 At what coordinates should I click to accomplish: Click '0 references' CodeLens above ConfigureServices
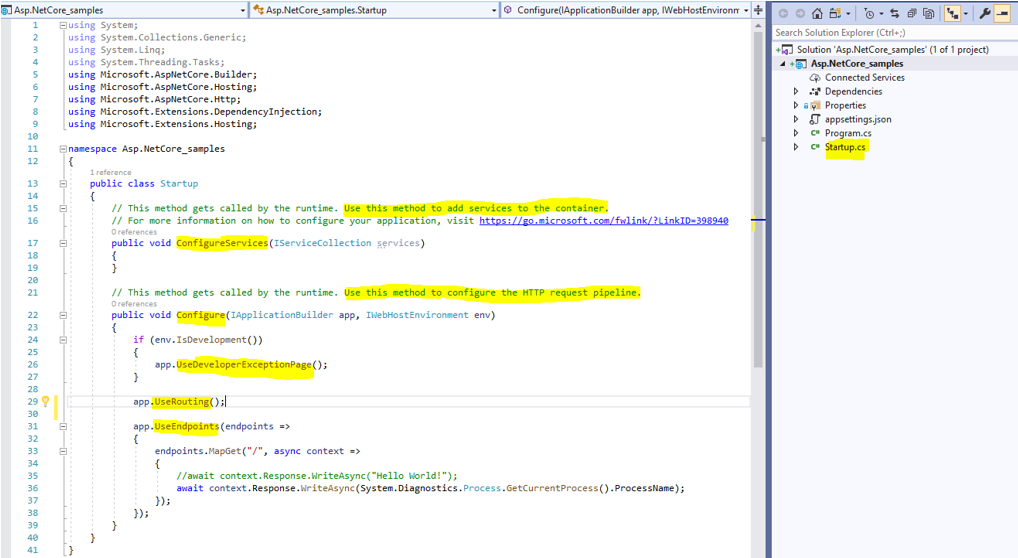click(x=134, y=232)
